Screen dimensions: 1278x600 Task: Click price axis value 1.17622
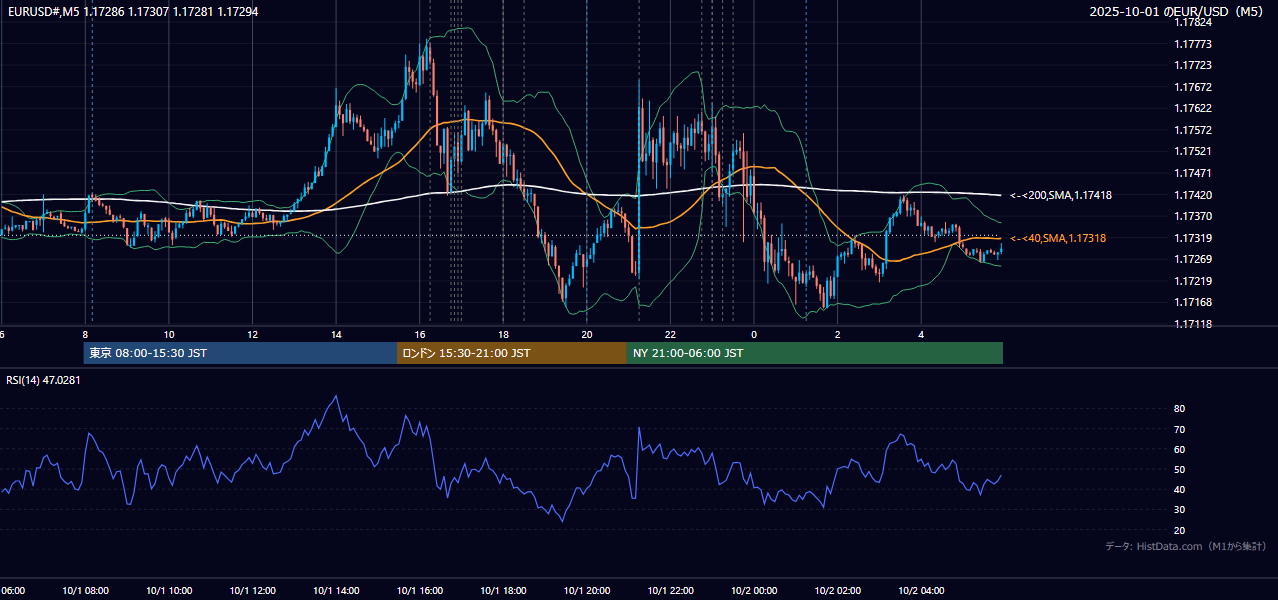coord(1192,108)
